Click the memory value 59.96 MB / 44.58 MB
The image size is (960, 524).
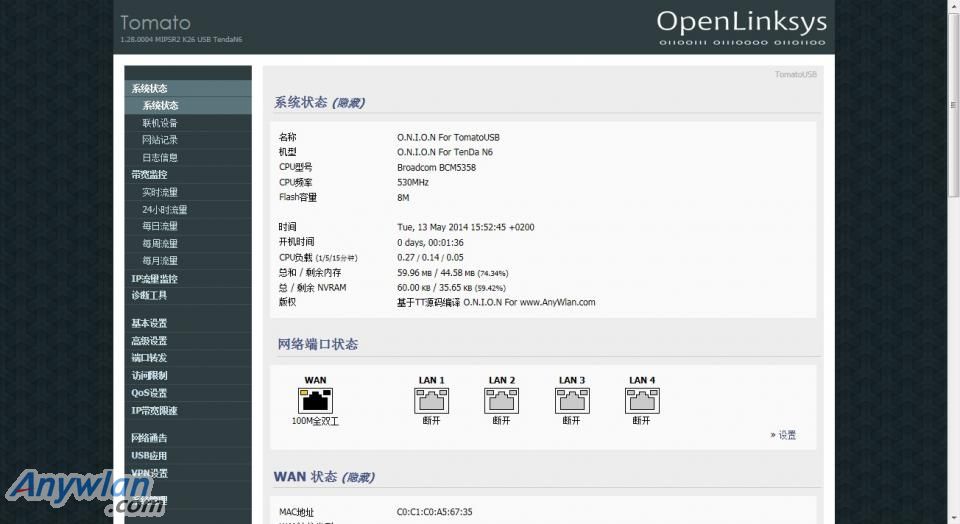(452, 273)
